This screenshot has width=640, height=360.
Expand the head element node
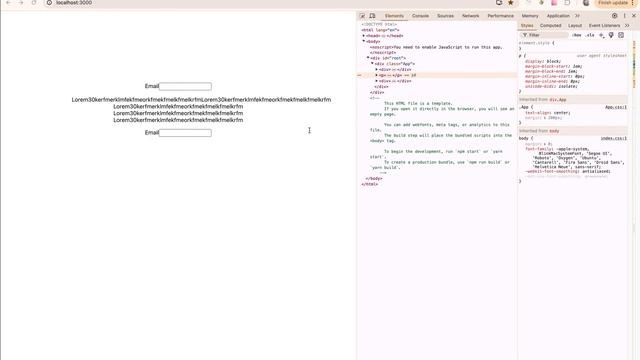[364, 36]
